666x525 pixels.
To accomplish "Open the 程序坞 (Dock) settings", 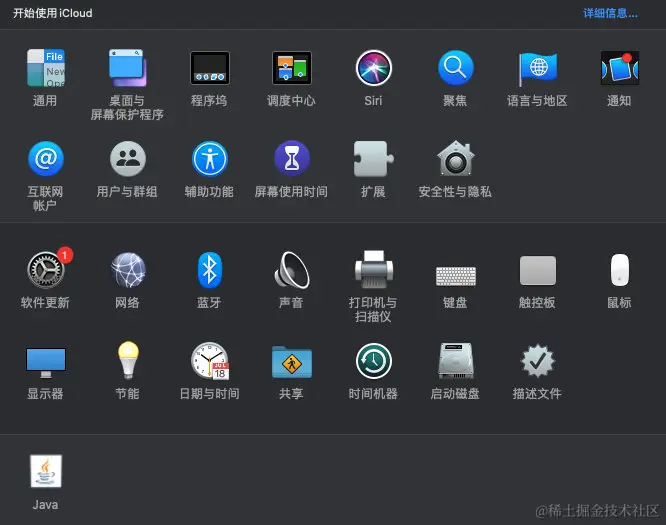I will pyautogui.click(x=209, y=68).
